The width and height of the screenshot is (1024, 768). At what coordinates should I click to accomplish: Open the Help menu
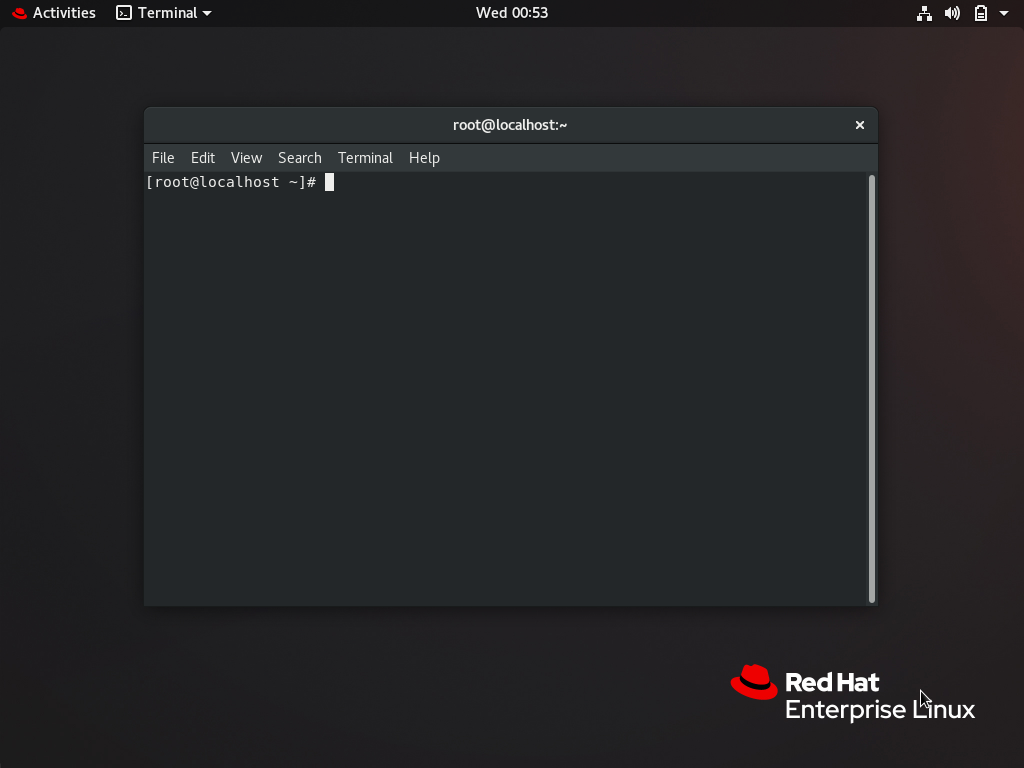click(x=424, y=158)
